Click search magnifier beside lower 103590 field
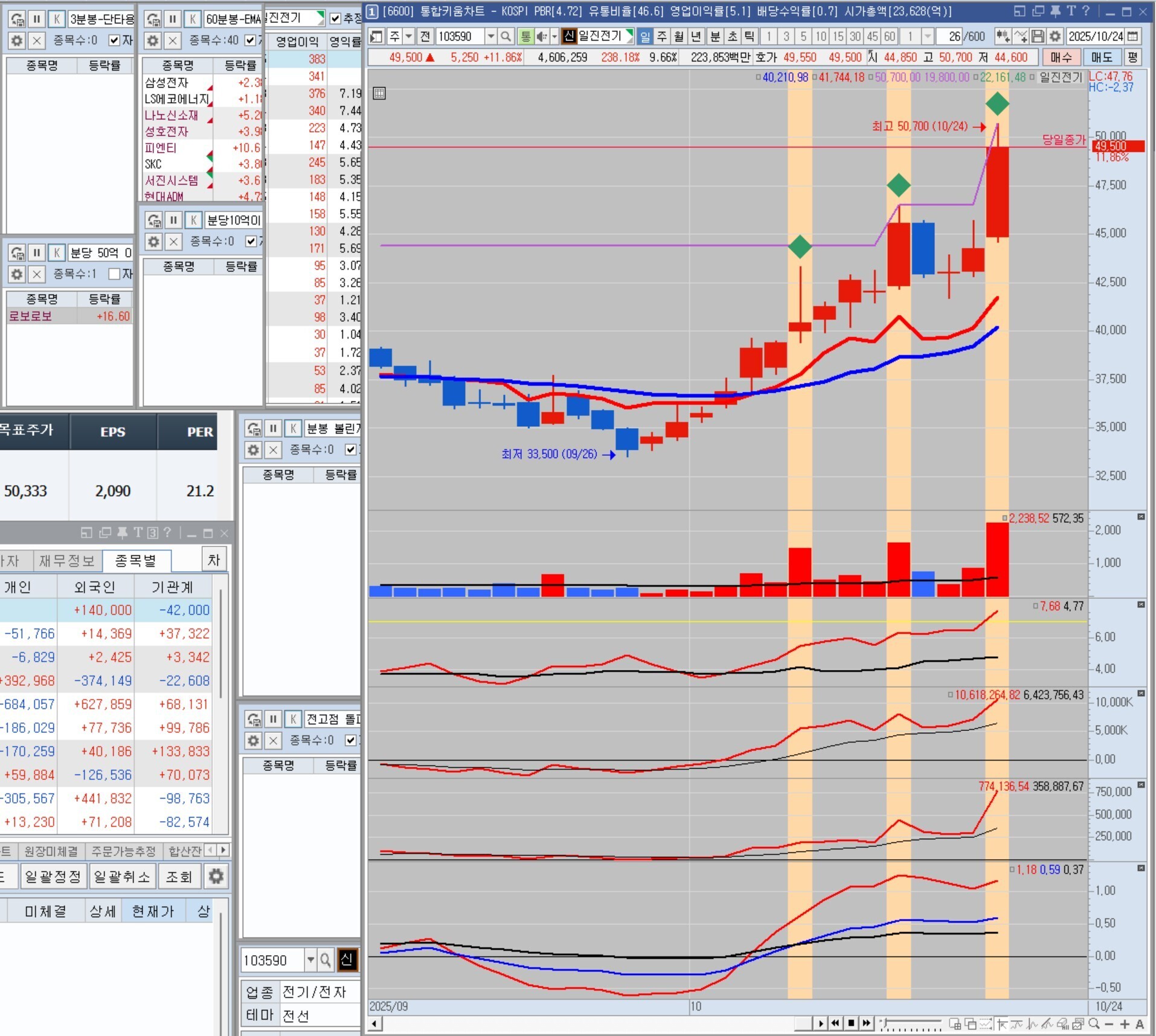The height and width of the screenshot is (1036, 1156). [326, 960]
